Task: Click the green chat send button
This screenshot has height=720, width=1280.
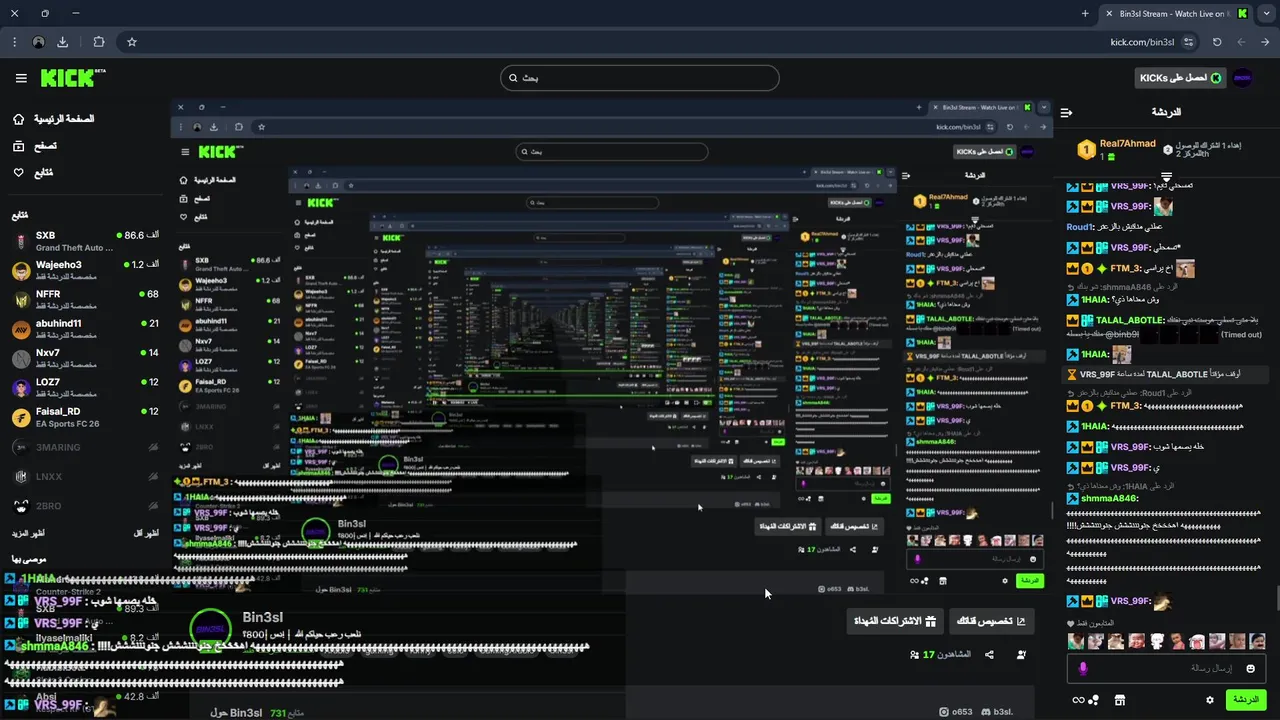Action: click(x=1246, y=700)
